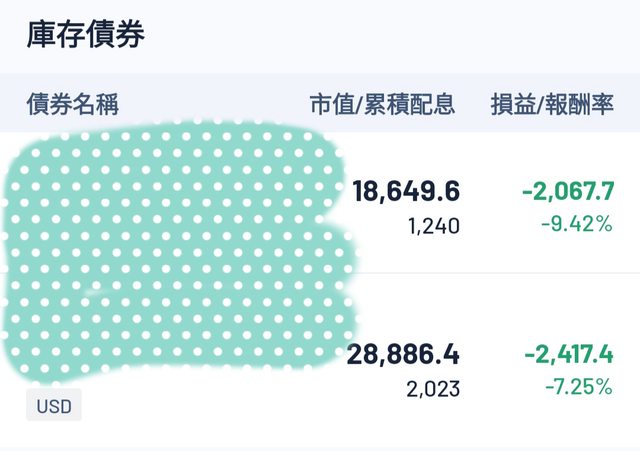Image resolution: width=640 pixels, height=451 pixels.
Task: Click the USD currency badge
Action: [53, 406]
